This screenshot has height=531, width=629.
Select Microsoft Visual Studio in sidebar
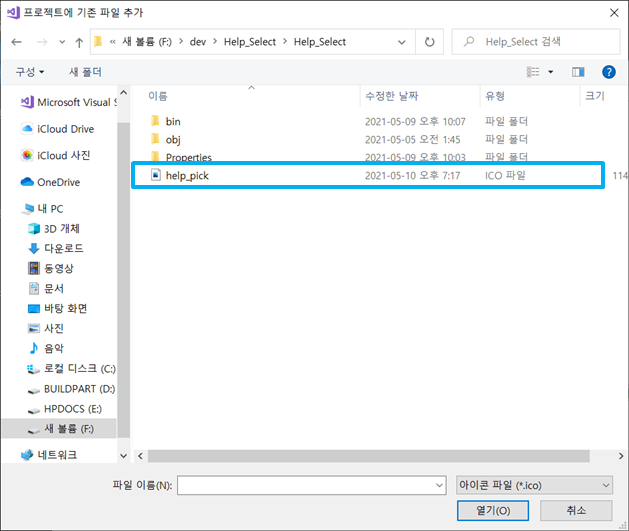(x=69, y=102)
